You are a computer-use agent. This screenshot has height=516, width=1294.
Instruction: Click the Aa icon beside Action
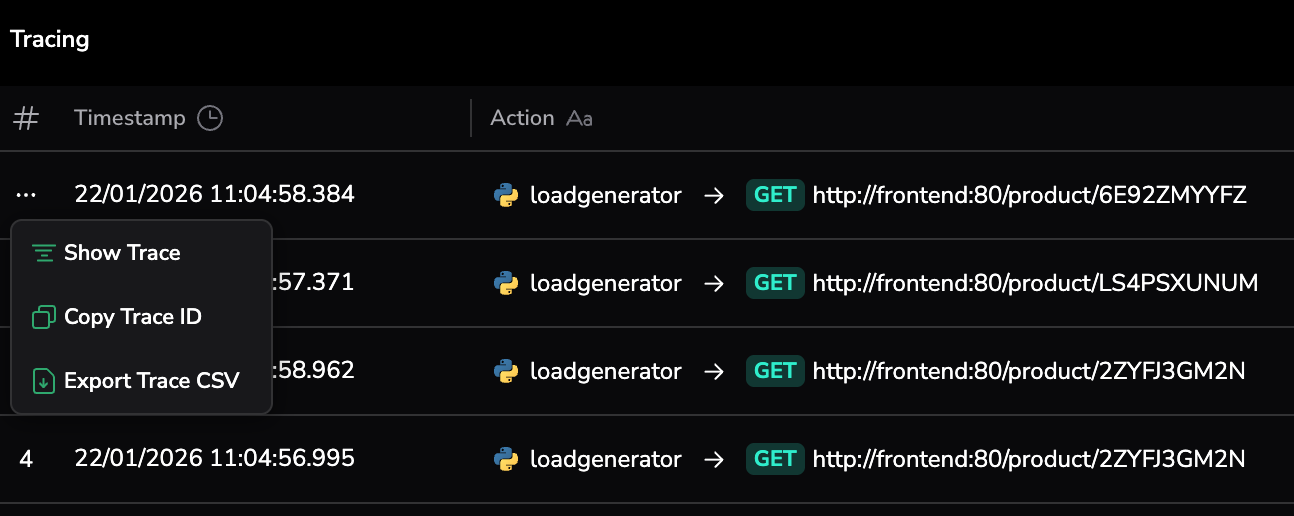pyautogui.click(x=579, y=119)
